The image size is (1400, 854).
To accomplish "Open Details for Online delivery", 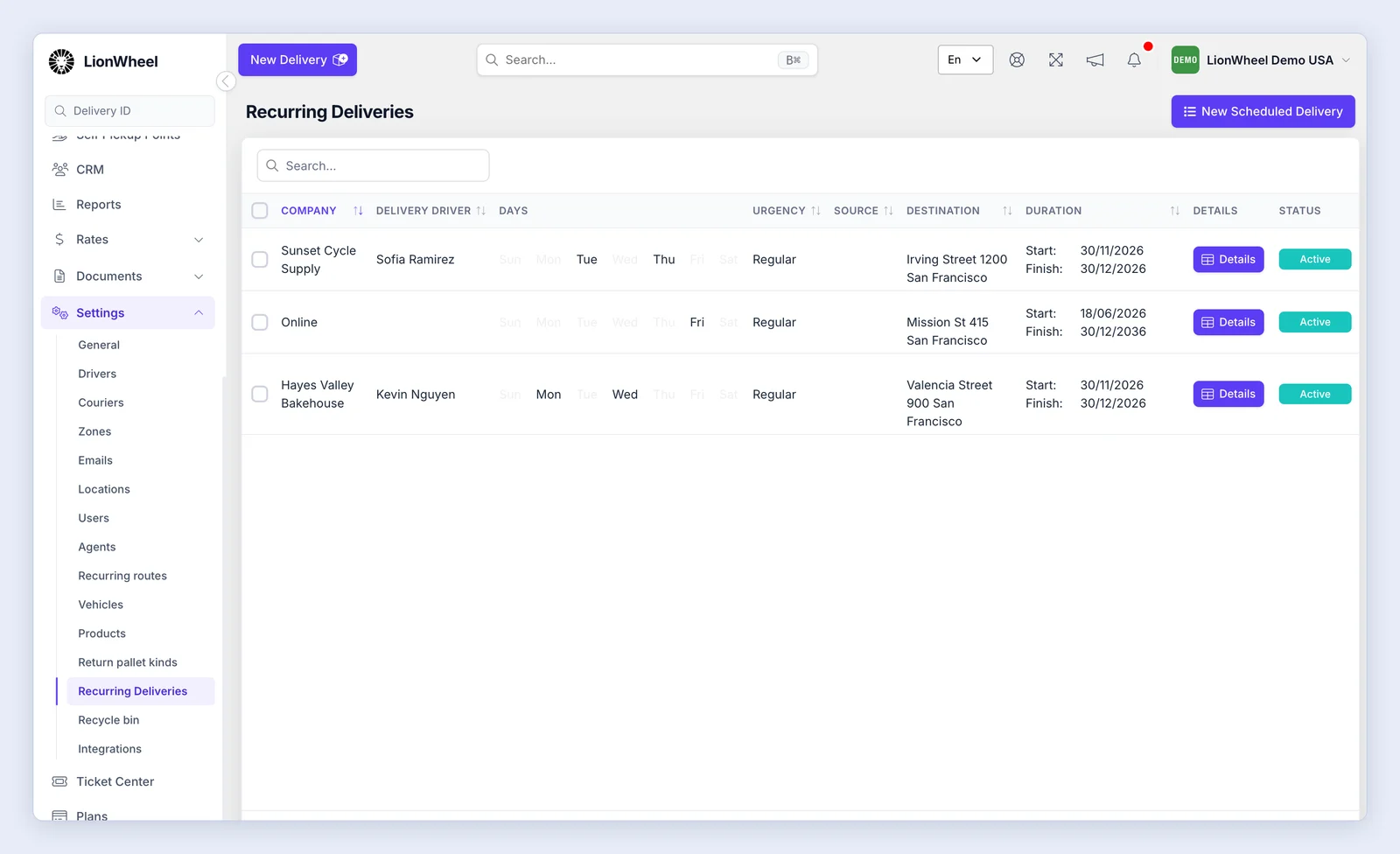I will point(1228,323).
